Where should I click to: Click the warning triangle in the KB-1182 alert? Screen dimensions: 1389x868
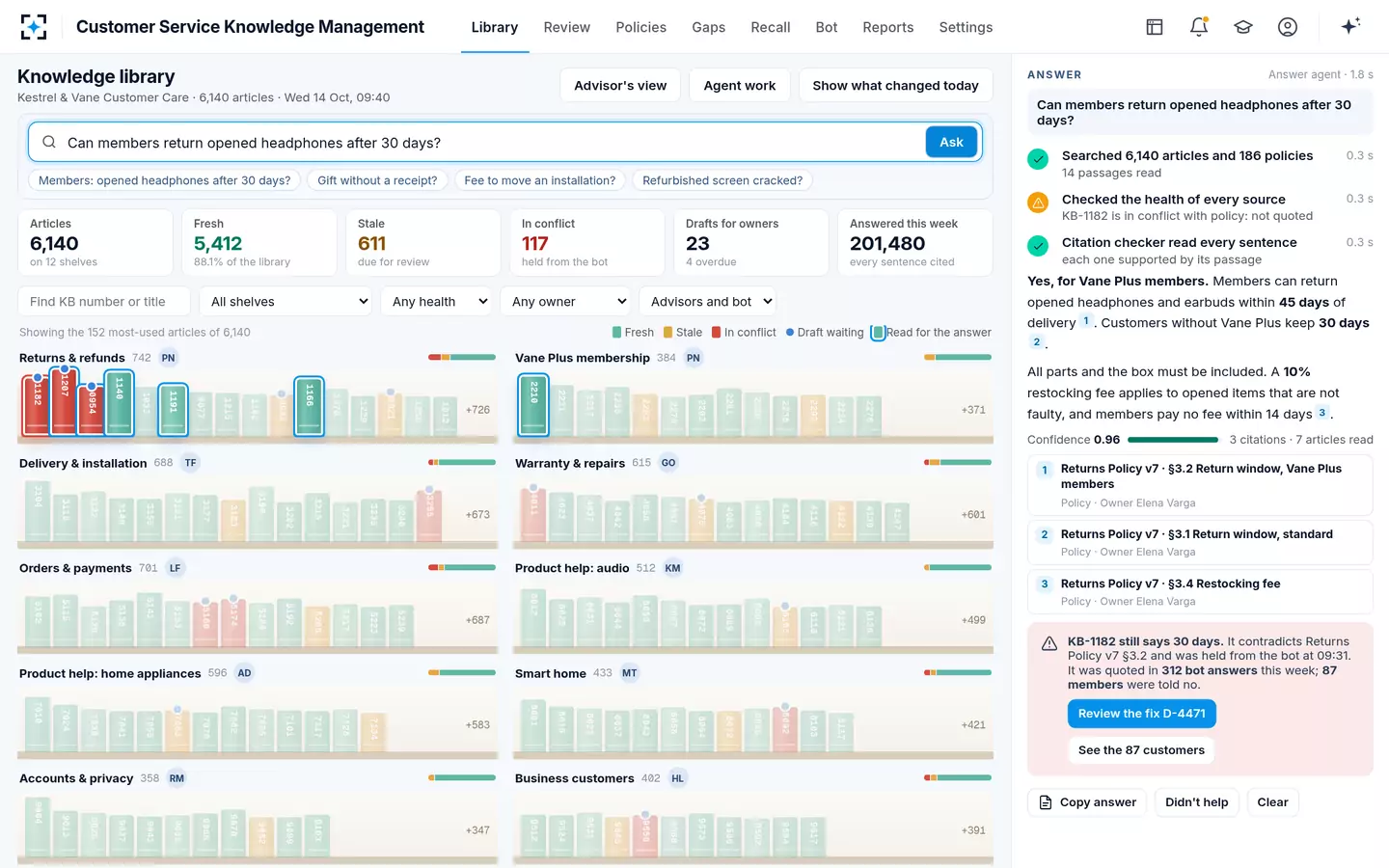tap(1049, 643)
